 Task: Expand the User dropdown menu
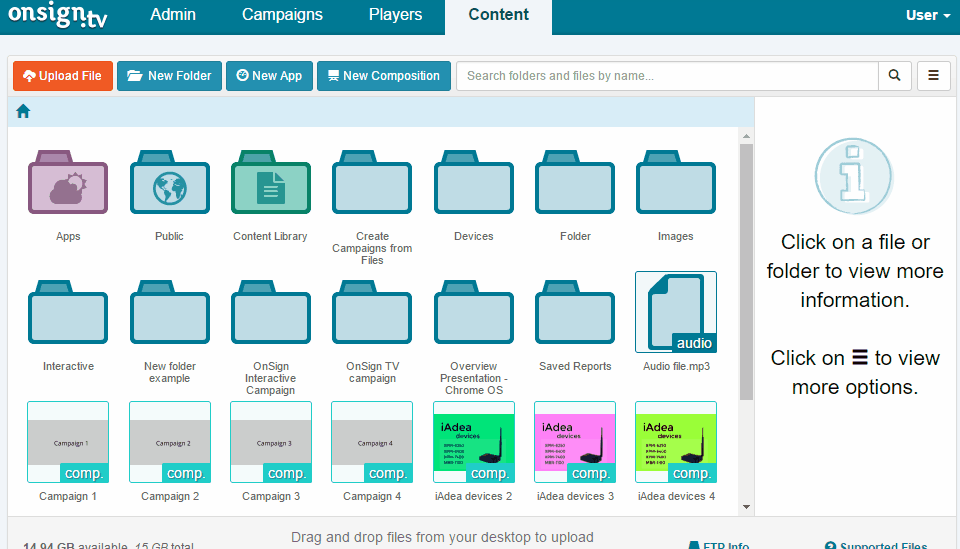928,15
